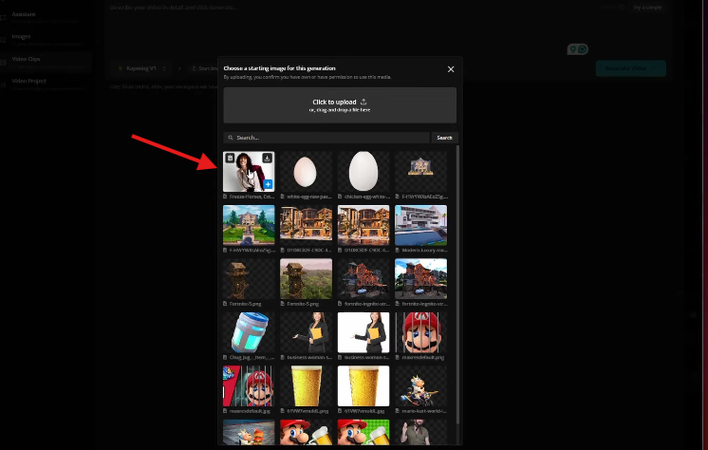Select the small white egg thumbnail

pyautogui.click(x=306, y=172)
